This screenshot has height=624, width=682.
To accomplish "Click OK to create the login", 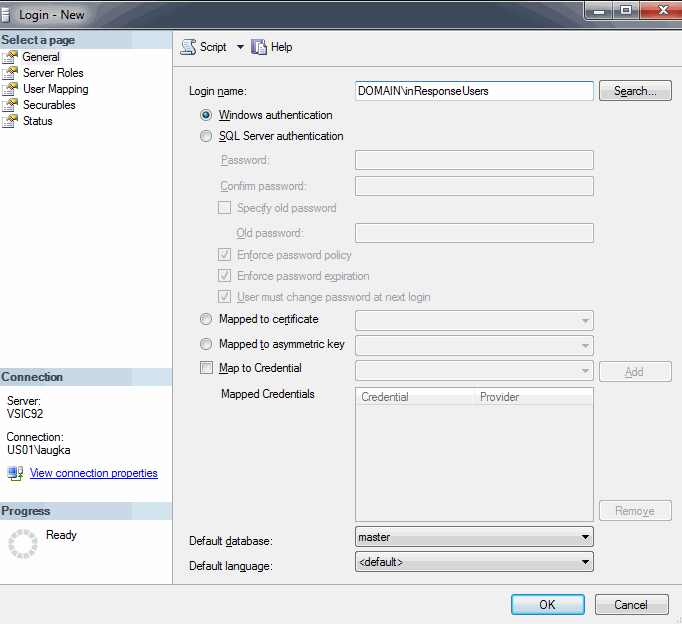I will [x=548, y=604].
